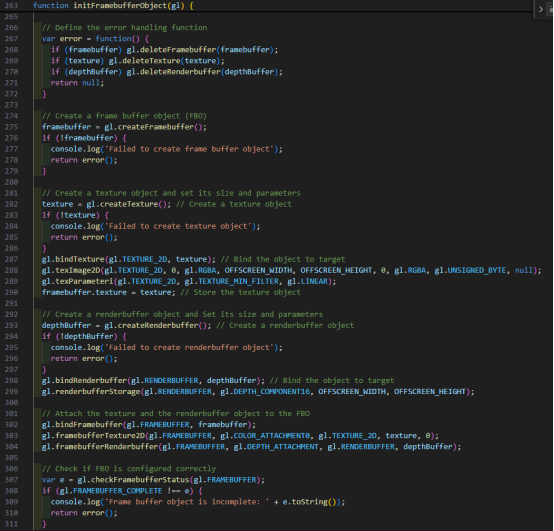
Task: Click 'OFFSCREEN_WIDTH' on line 288
Action: click(258, 271)
